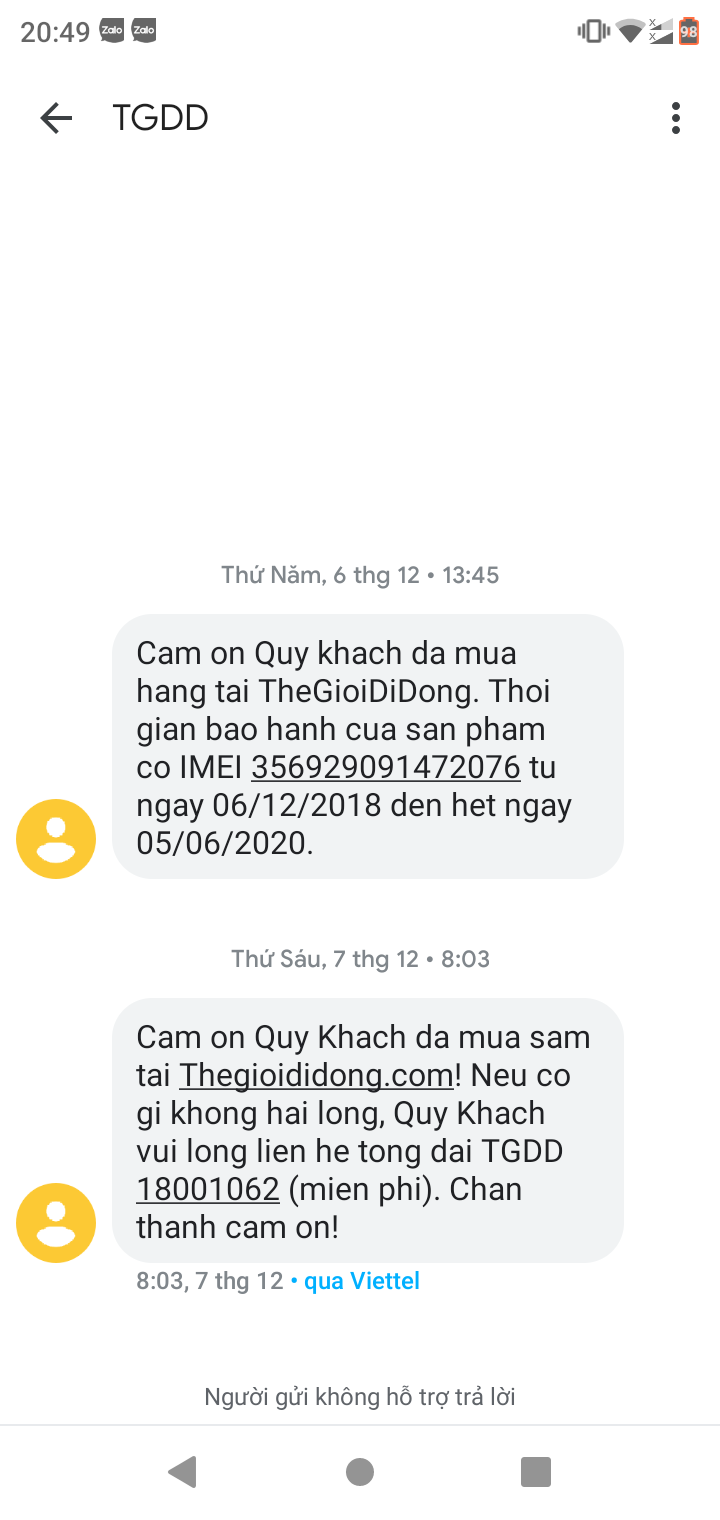Tap the contact avatar beside second message
Screen dimensions: 720x1520
(x=56, y=1223)
